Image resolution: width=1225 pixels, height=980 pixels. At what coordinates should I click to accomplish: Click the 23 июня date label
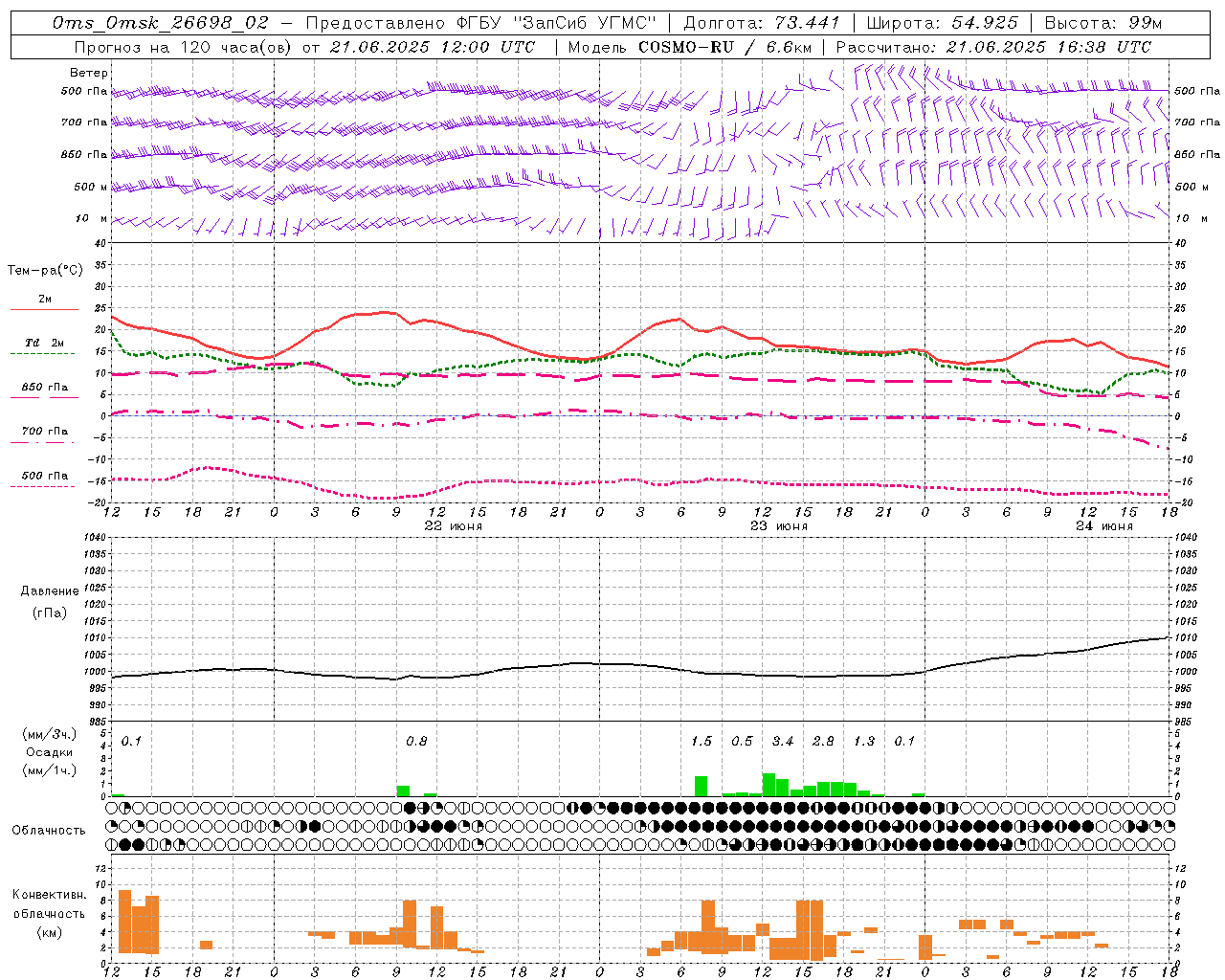778,525
